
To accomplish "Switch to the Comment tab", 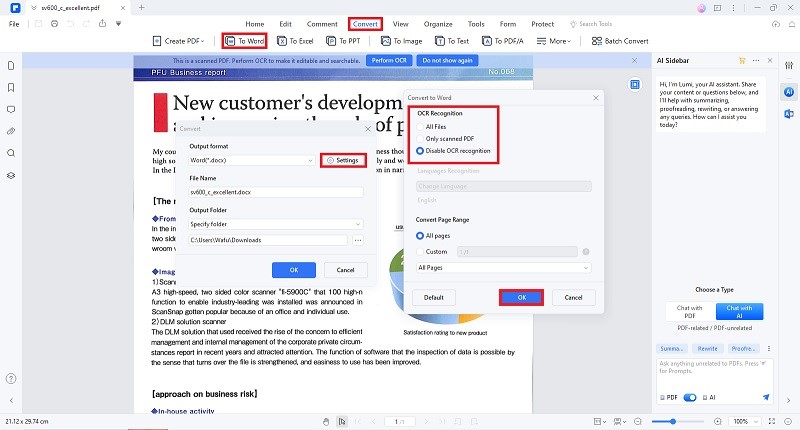I will 322,24.
